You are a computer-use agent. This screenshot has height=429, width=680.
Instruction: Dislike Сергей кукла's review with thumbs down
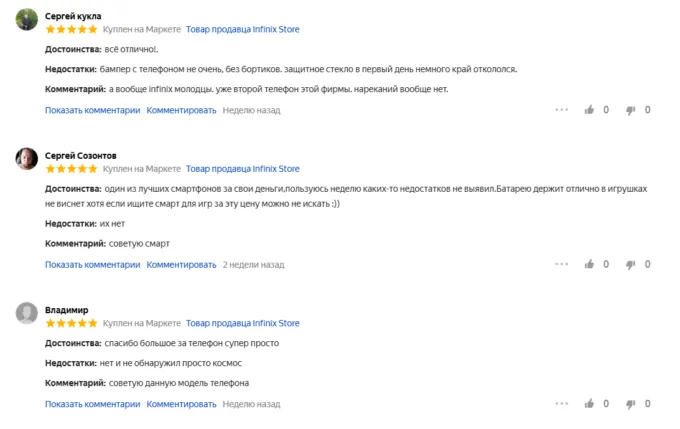(x=631, y=110)
